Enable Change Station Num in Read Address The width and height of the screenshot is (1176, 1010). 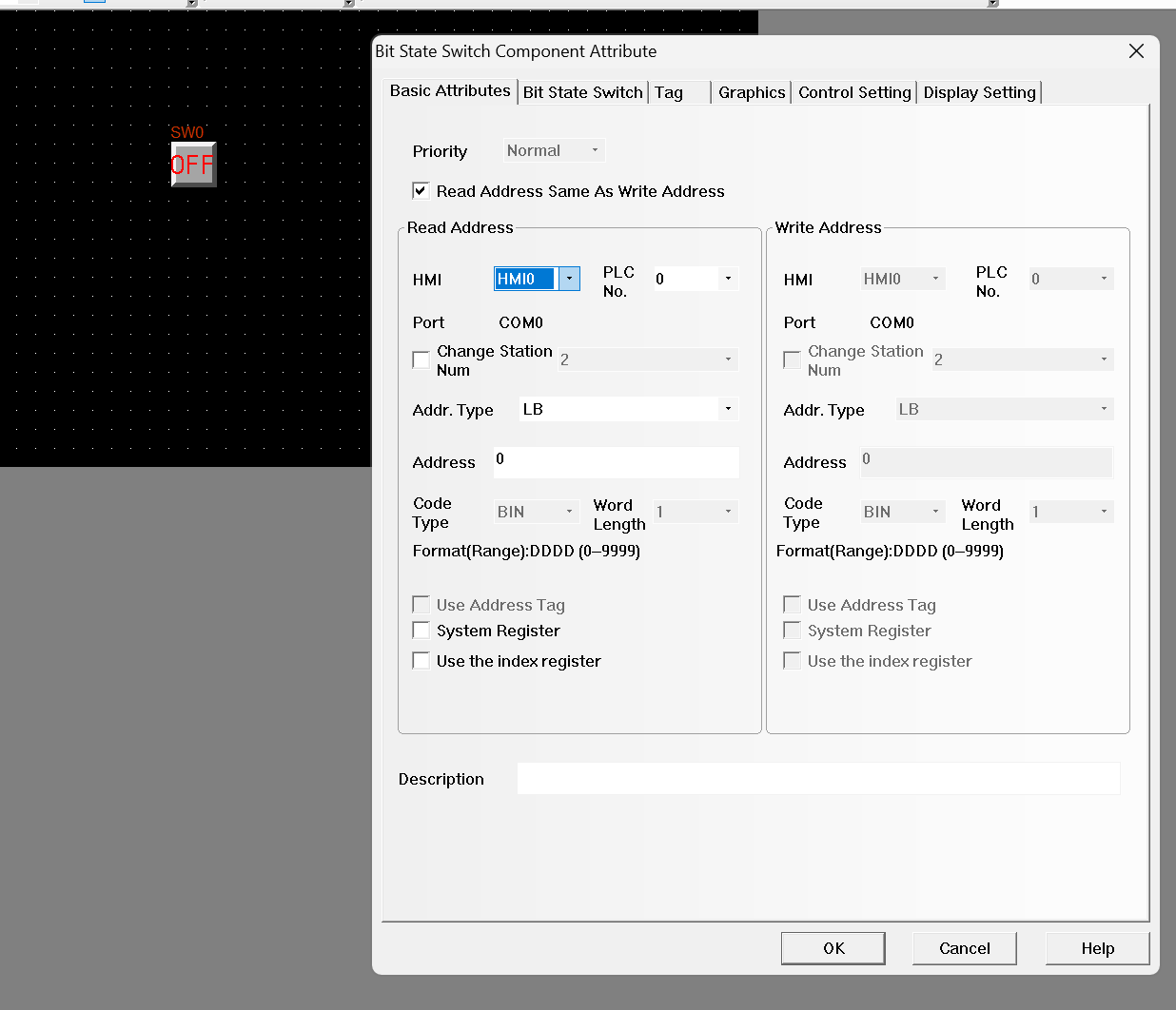(x=421, y=359)
